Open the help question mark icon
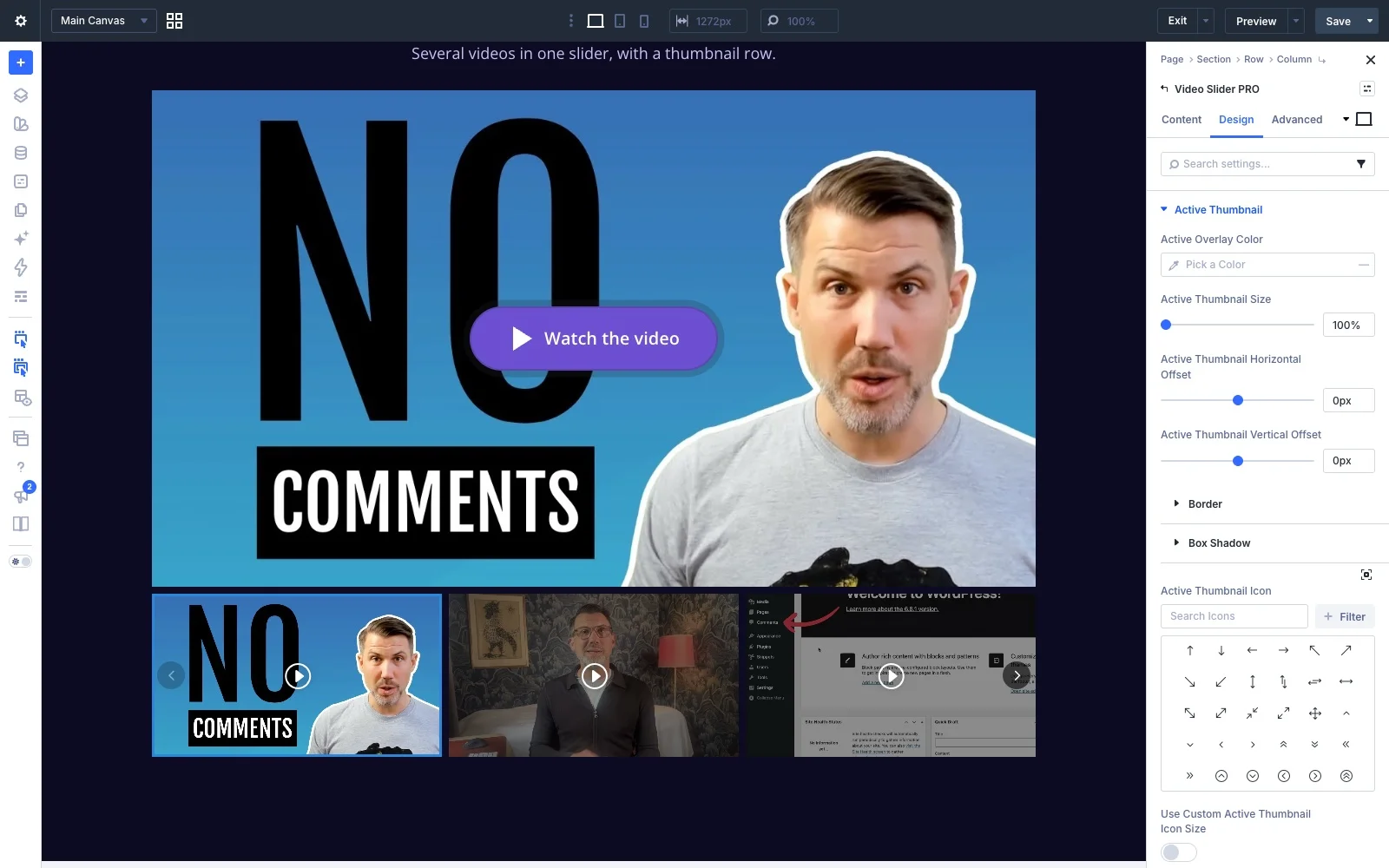 21,467
